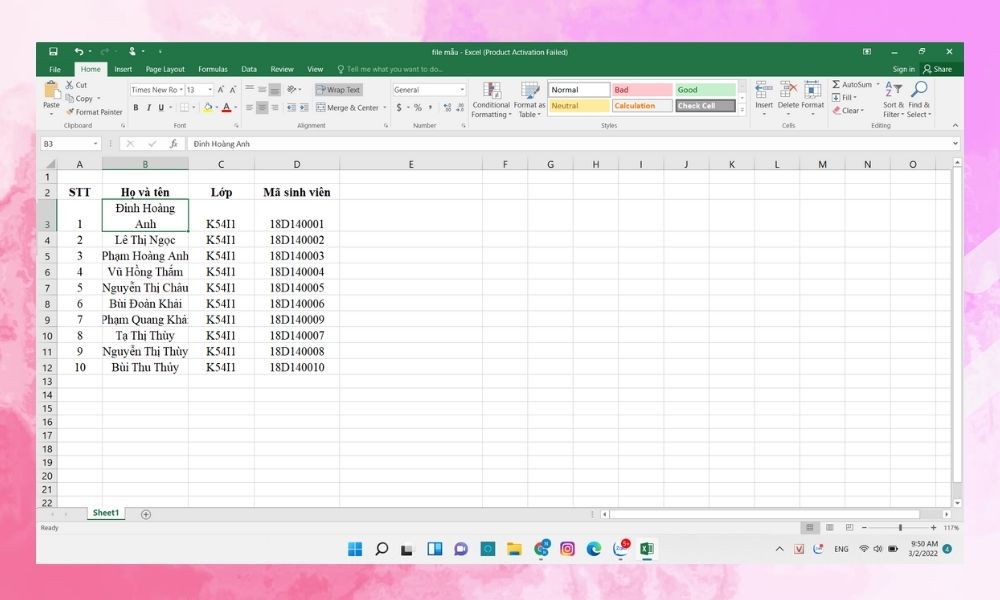Image resolution: width=1000 pixels, height=600 pixels.
Task: Toggle Italic formatting
Action: (149, 108)
